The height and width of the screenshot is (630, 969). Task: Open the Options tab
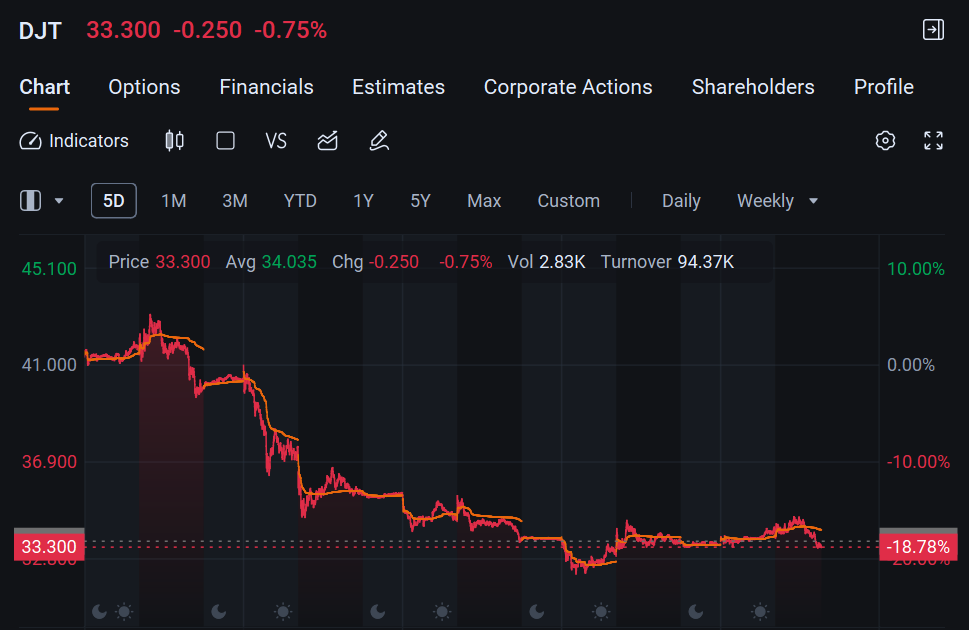144,87
